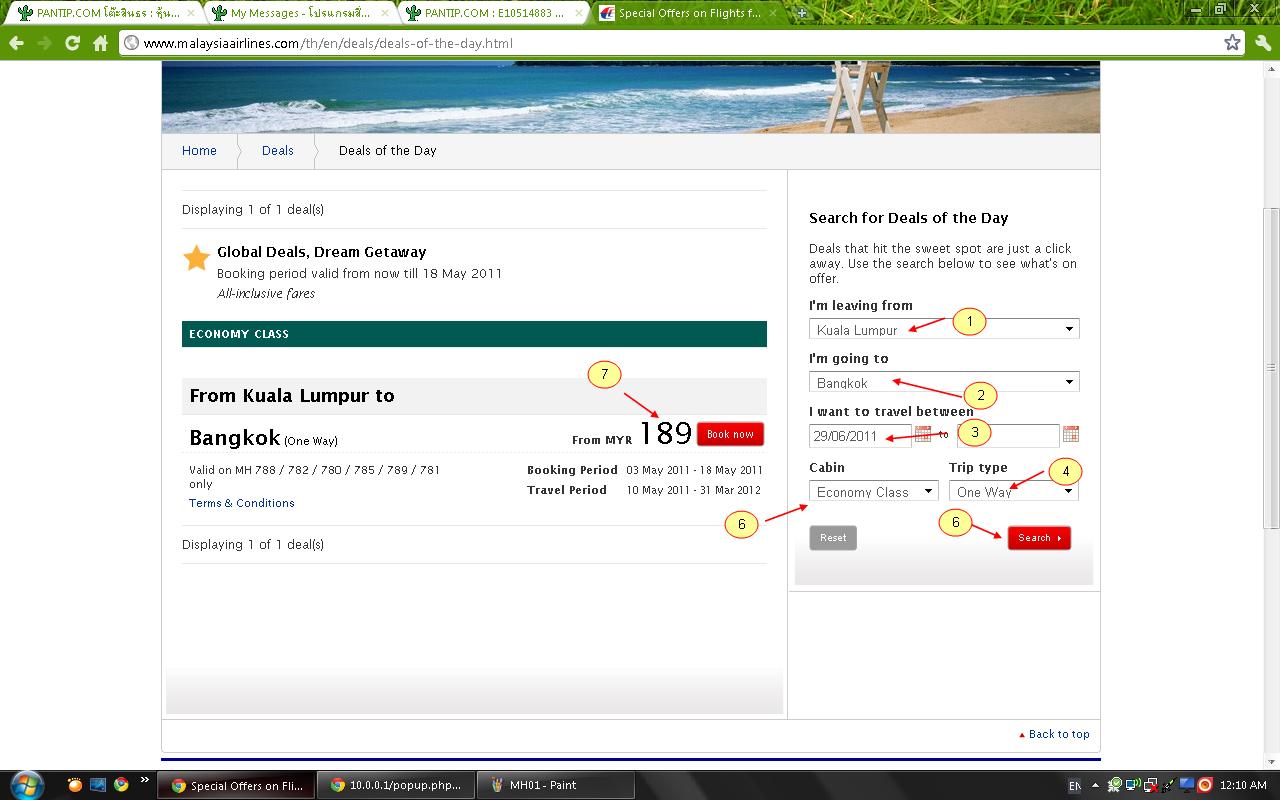This screenshot has height=800, width=1280.
Task: Click the Deals of the Day breadcrumb text
Action: click(x=388, y=151)
